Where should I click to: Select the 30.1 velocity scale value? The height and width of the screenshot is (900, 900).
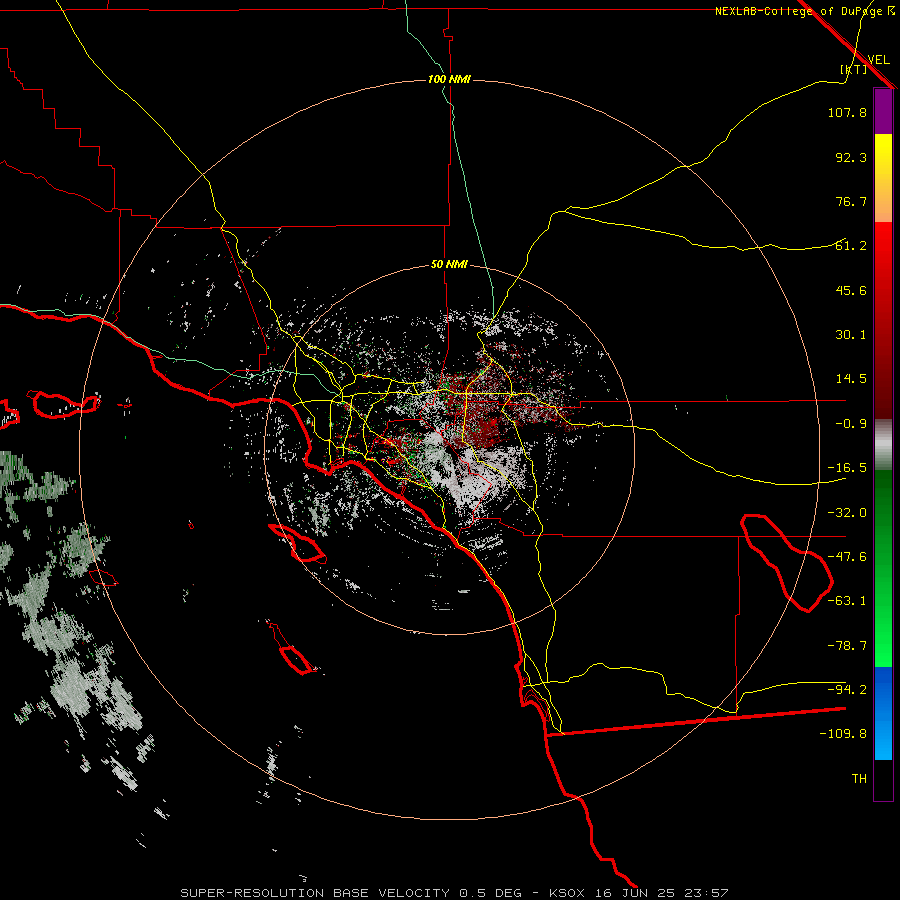[851, 335]
